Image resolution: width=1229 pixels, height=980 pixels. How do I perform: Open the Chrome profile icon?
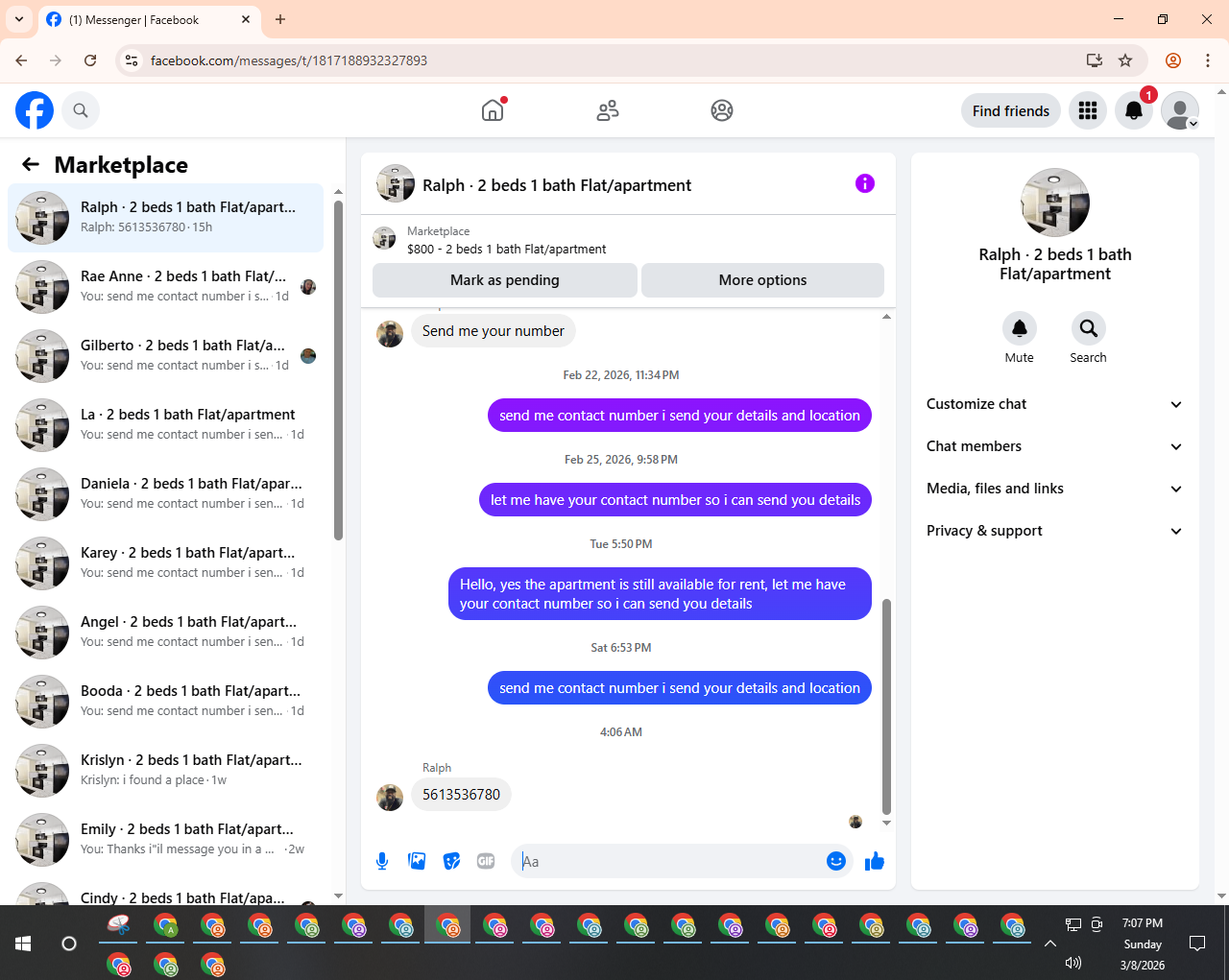tap(1173, 60)
